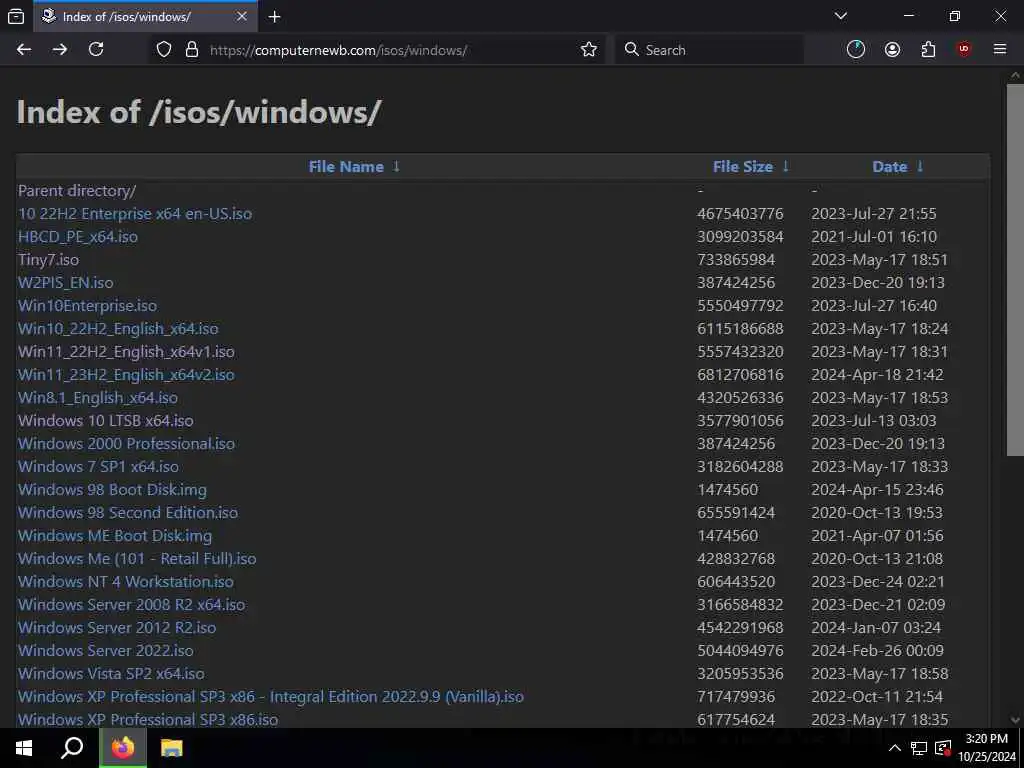Download Windows ME Boot Disk.img

(115, 536)
